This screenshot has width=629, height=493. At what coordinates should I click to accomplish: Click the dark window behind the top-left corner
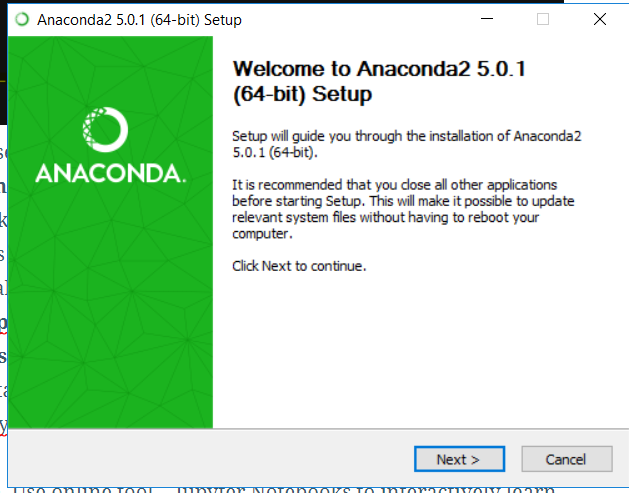(x=3, y=60)
